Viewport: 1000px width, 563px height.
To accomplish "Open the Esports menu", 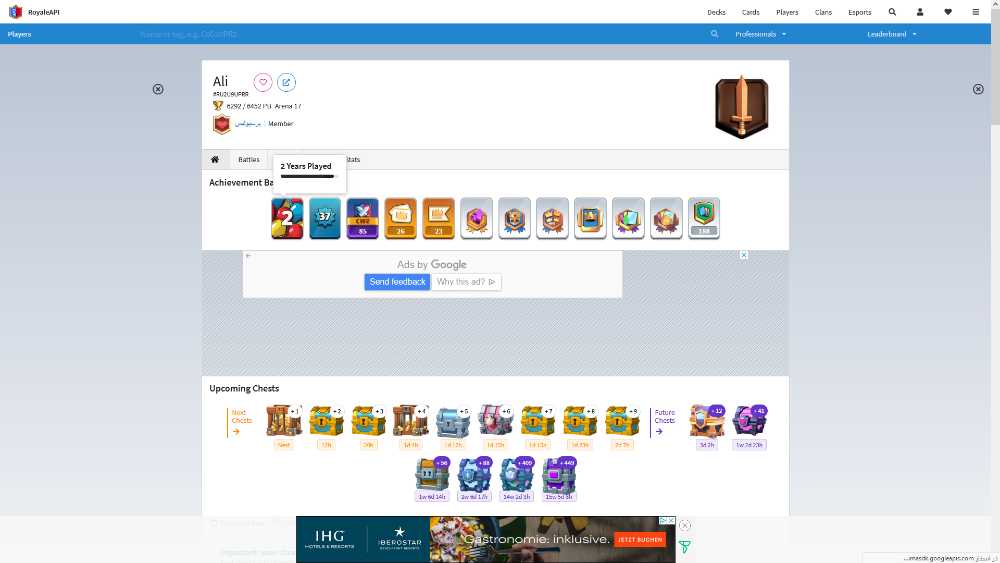I will tap(860, 12).
